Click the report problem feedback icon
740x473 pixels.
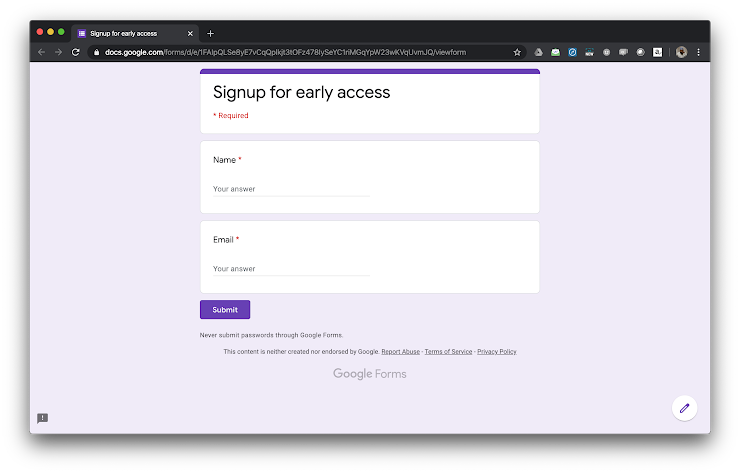(43, 418)
